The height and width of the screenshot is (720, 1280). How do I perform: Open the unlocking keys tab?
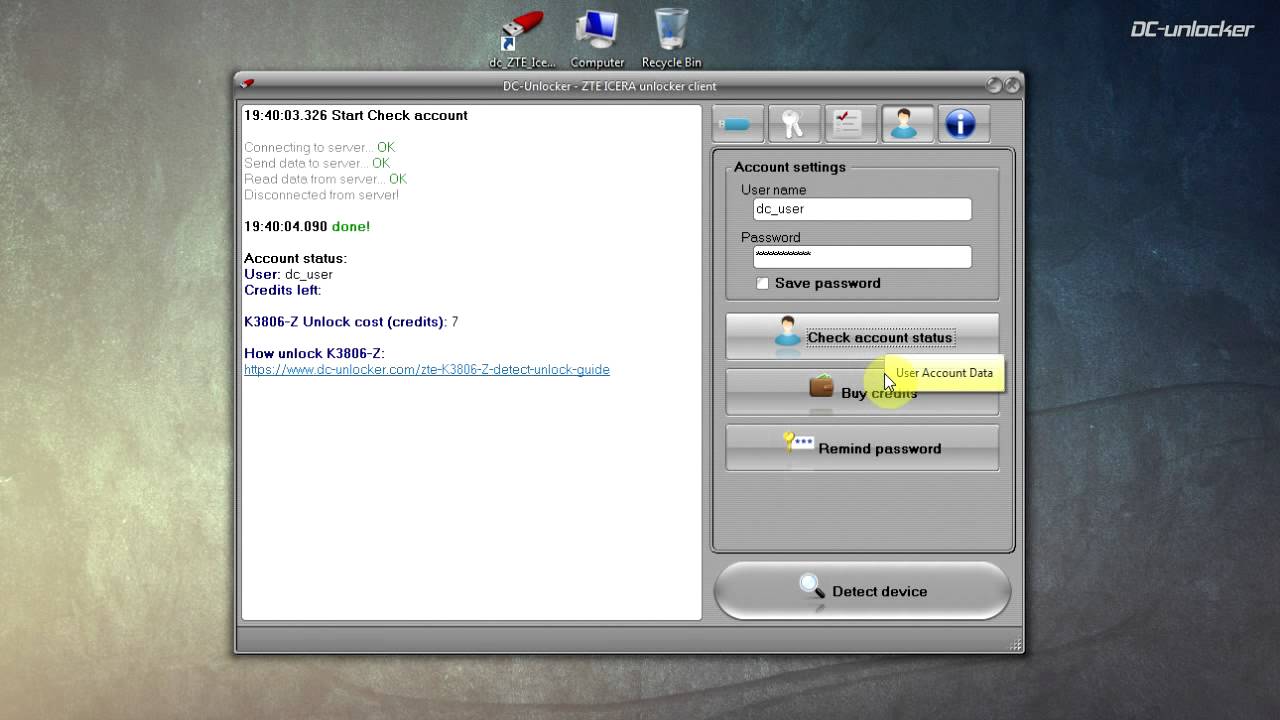click(x=794, y=124)
